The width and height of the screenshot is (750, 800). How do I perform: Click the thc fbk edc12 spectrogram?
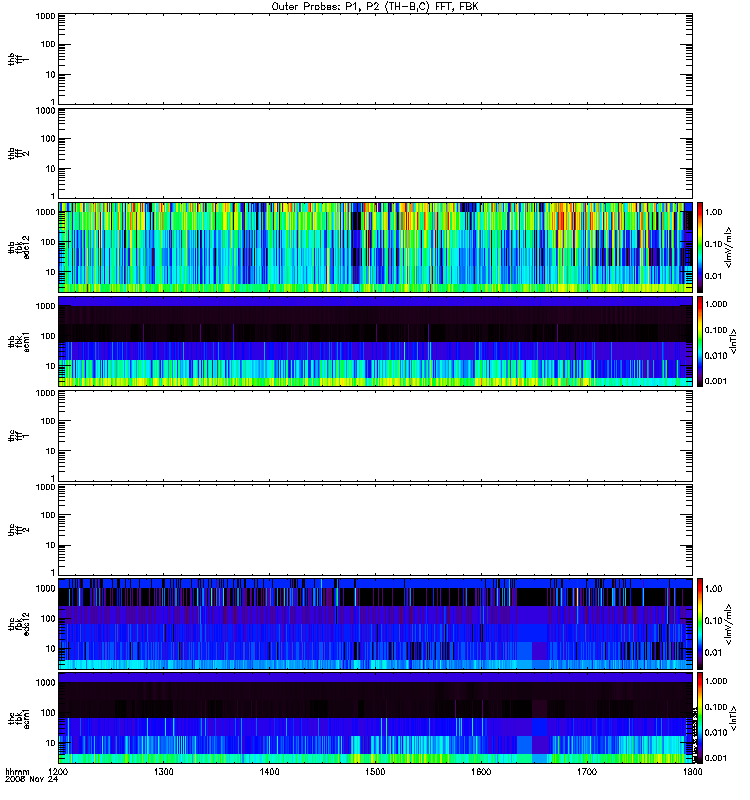click(375, 623)
